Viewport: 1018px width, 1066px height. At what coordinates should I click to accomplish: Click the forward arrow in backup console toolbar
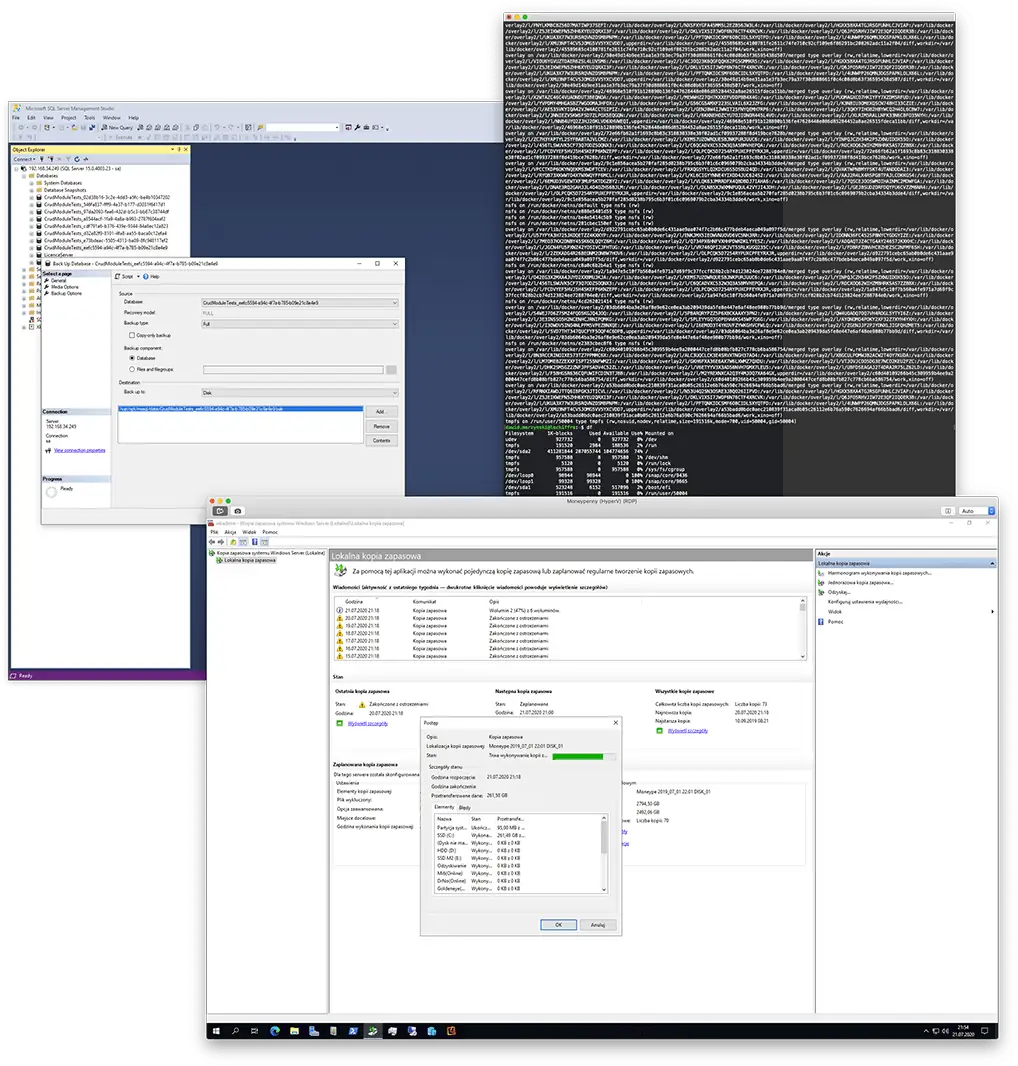coord(221,542)
